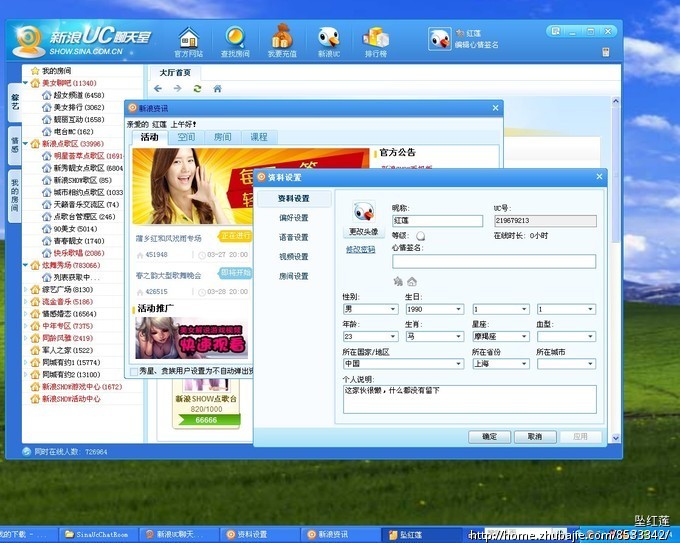Open the 星座 dropdown showing 摩羯座
Screen dimensions: 680x543
(x=501, y=337)
